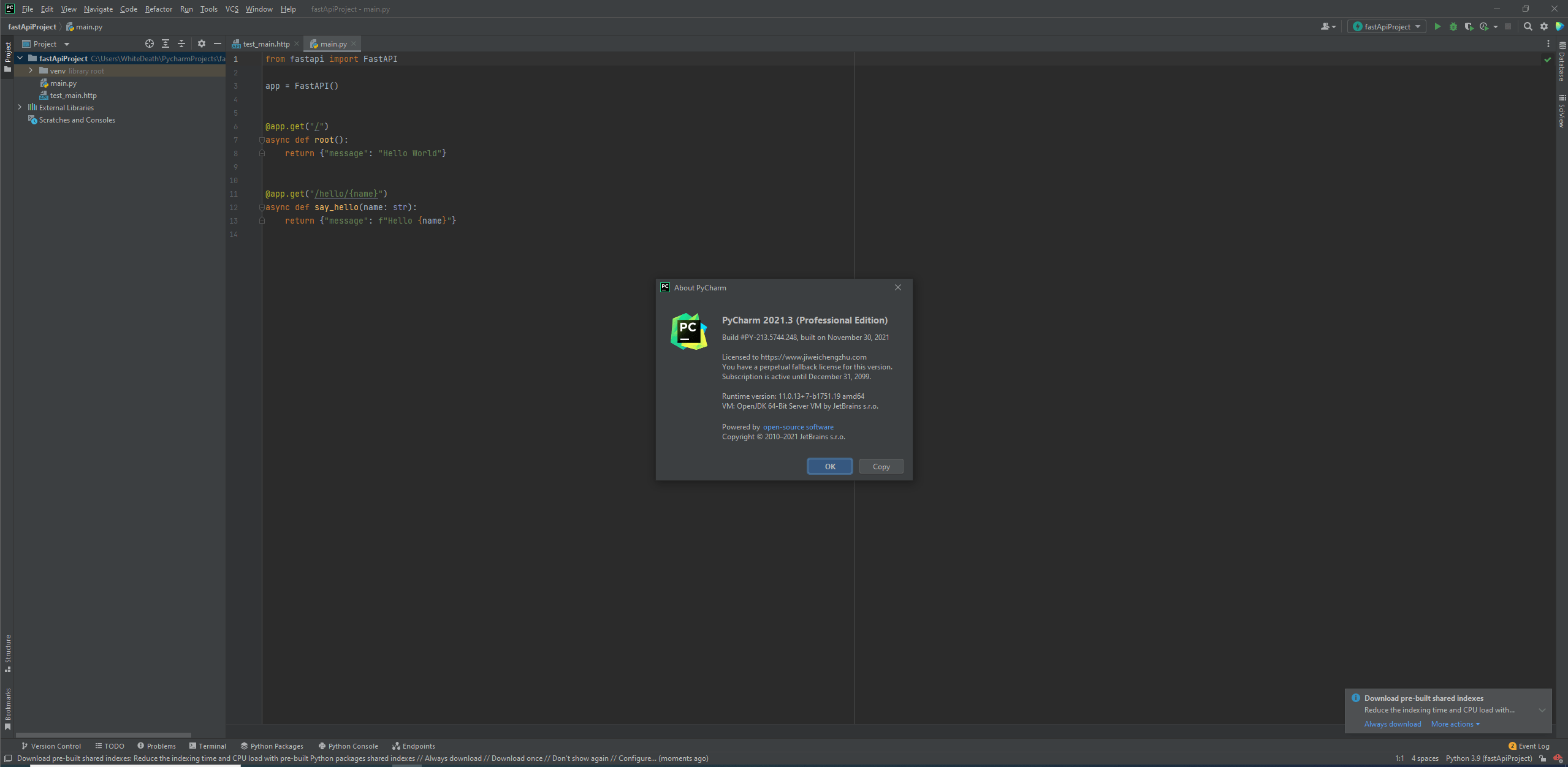This screenshot has width=1568, height=767.
Task: Open the Python Packages tab
Action: (x=272, y=746)
